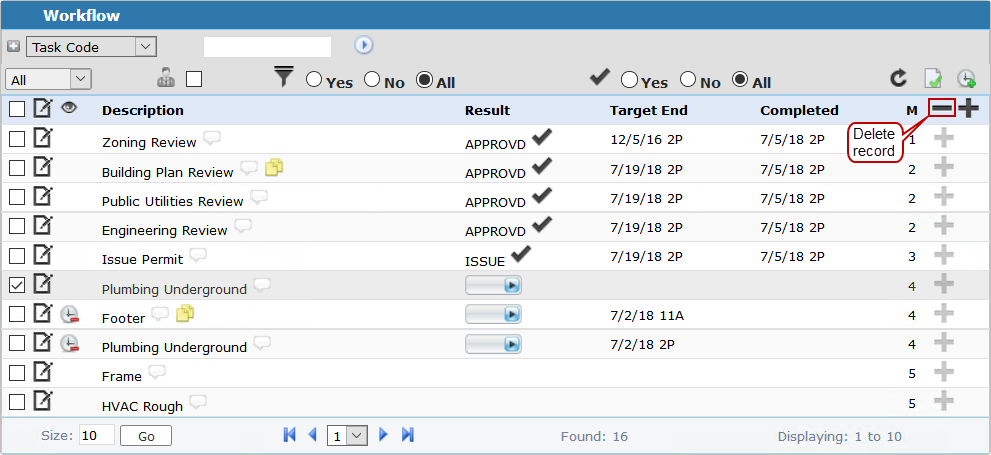The image size is (991, 455).
Task: Click the Go button
Action: pos(145,436)
